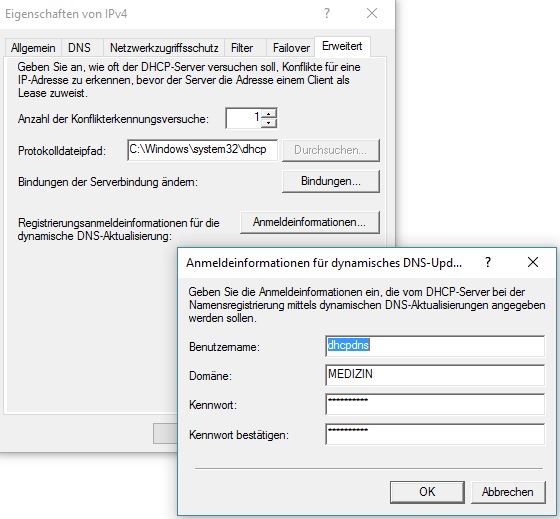The height and width of the screenshot is (519, 560).
Task: Confirm credentials with OK button
Action: (x=427, y=492)
